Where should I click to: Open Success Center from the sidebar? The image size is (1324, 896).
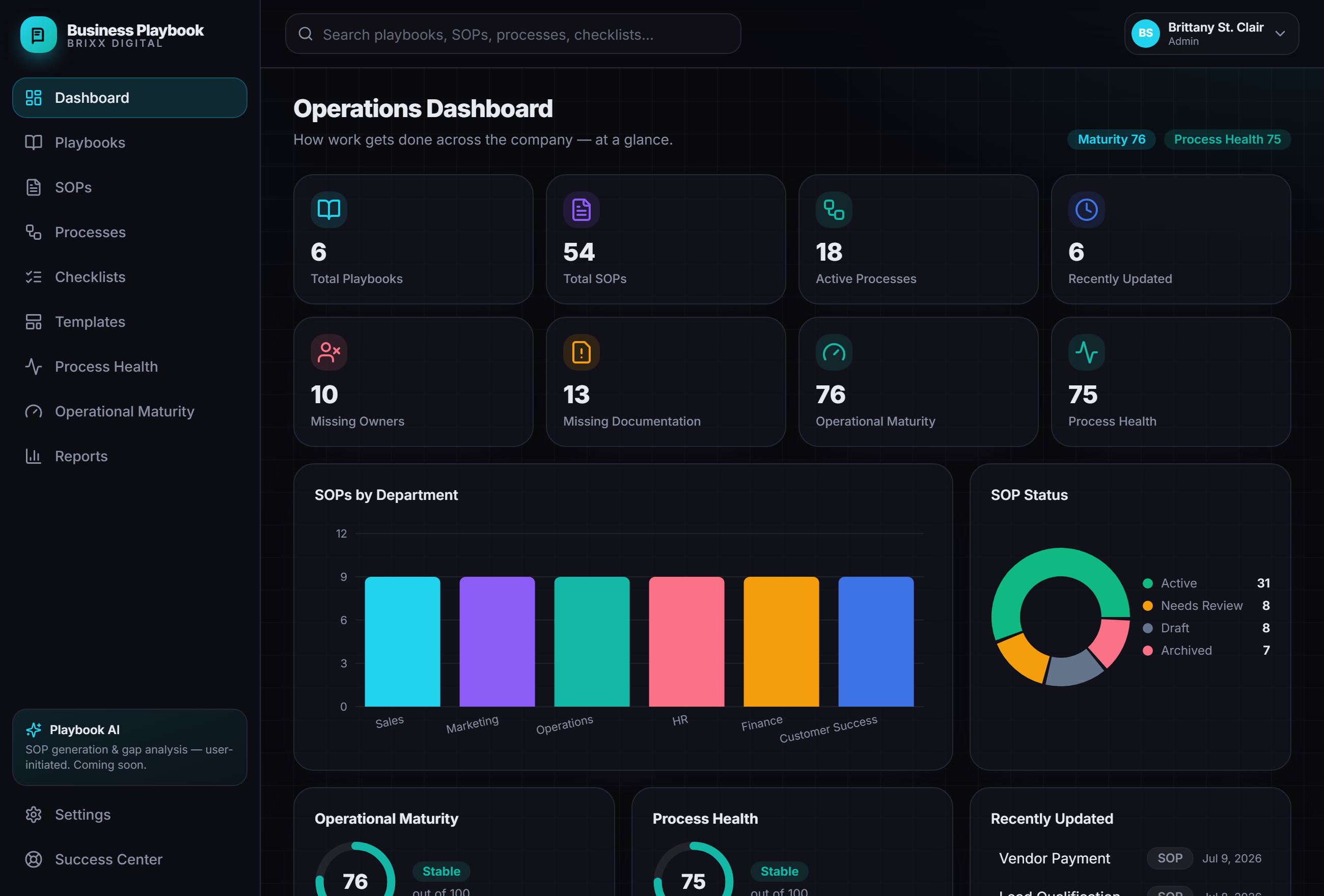point(130,859)
